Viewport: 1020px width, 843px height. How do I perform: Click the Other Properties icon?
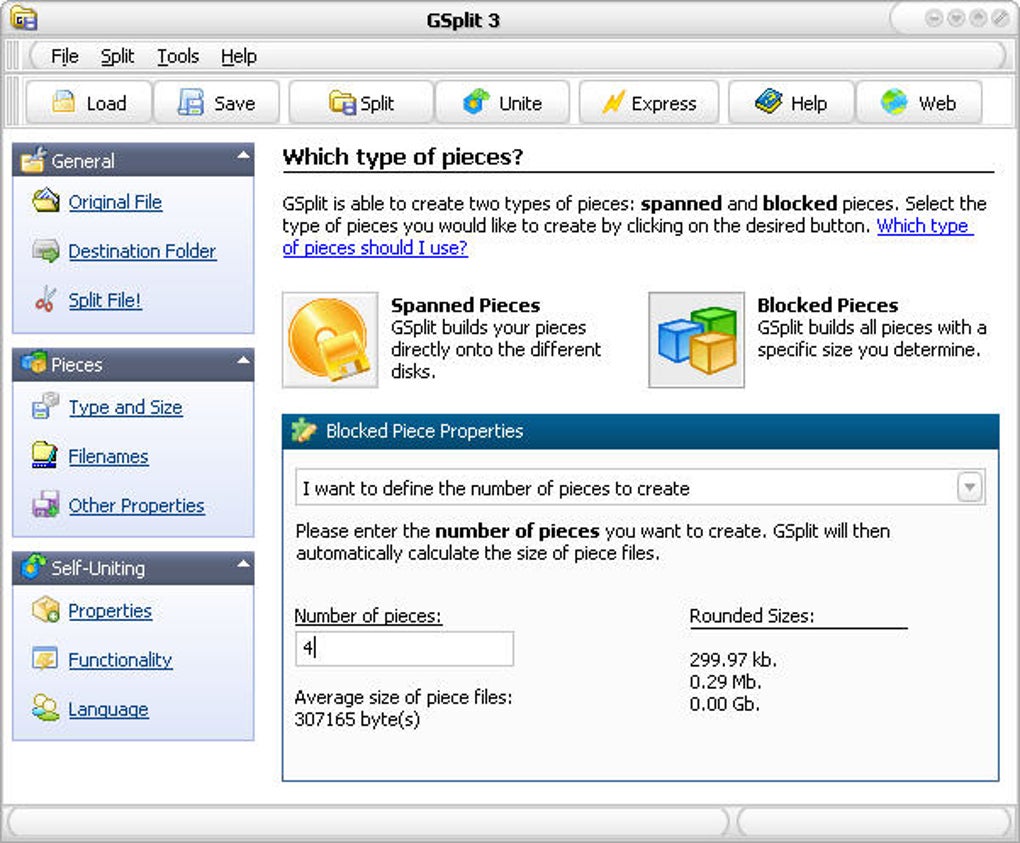pyautogui.click(x=46, y=504)
